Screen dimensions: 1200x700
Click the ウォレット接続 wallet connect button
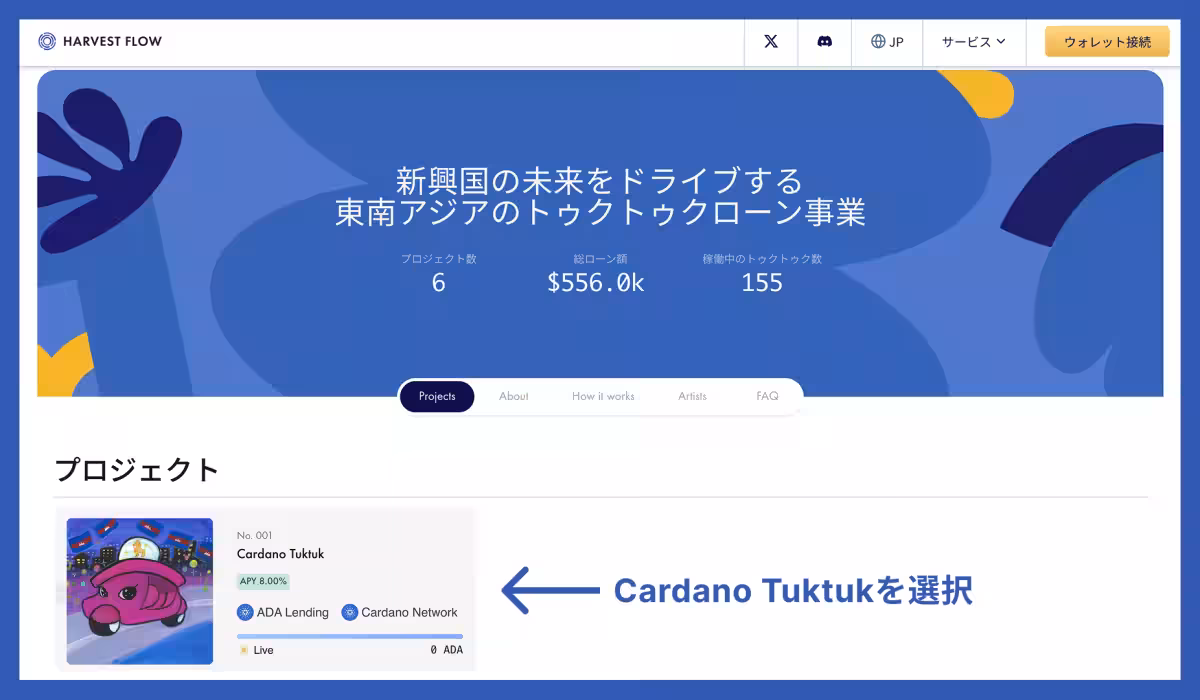click(1107, 42)
